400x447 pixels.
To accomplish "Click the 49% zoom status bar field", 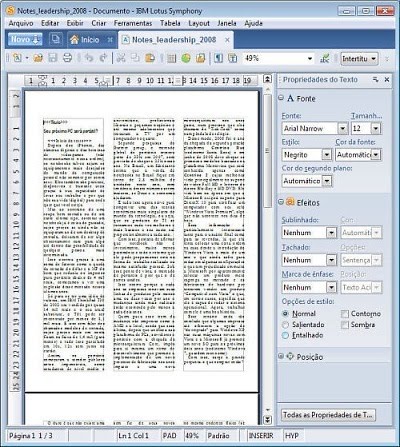I will [192, 436].
